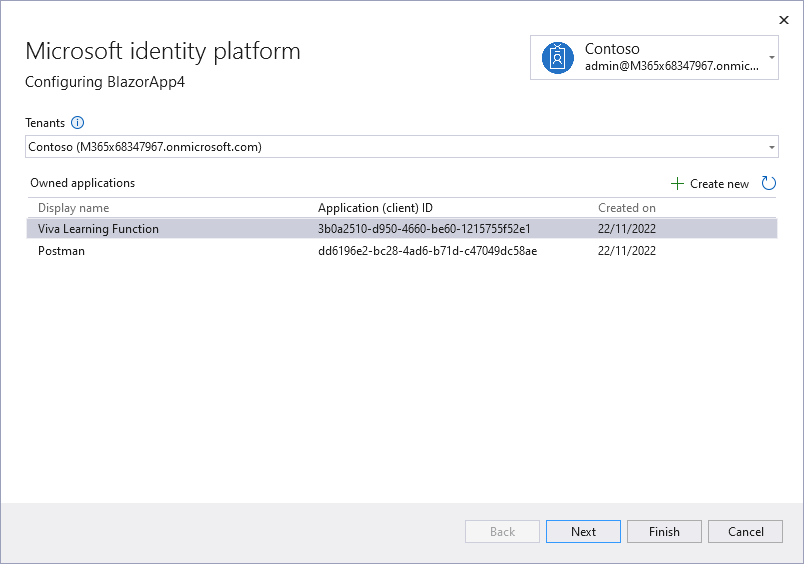Click the Next button
The height and width of the screenshot is (564, 804).
click(x=584, y=532)
